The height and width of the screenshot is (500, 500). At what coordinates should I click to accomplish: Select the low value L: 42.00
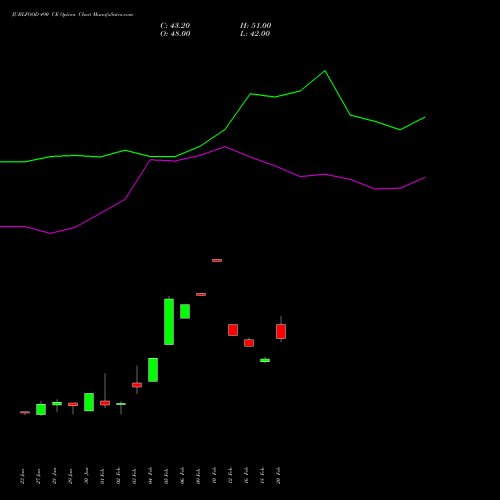(255, 34)
